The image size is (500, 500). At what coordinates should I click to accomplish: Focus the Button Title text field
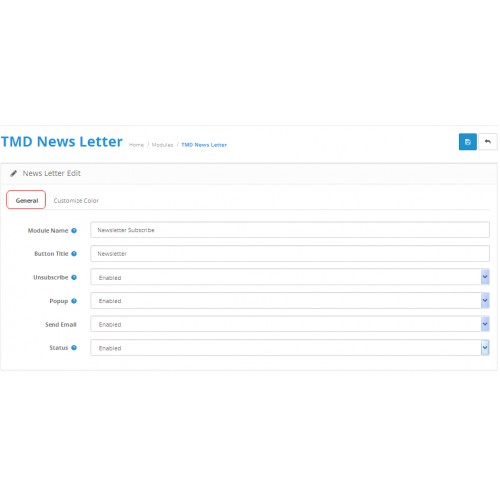[290, 254]
